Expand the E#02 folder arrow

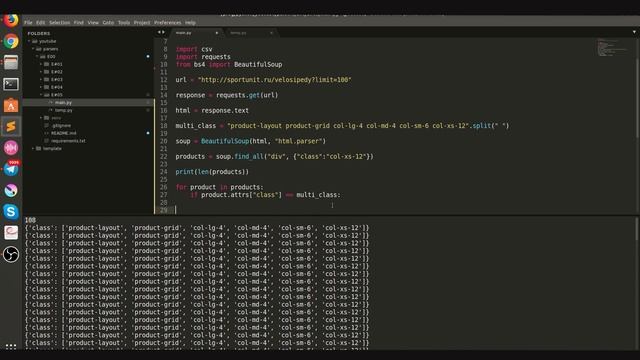point(41,72)
